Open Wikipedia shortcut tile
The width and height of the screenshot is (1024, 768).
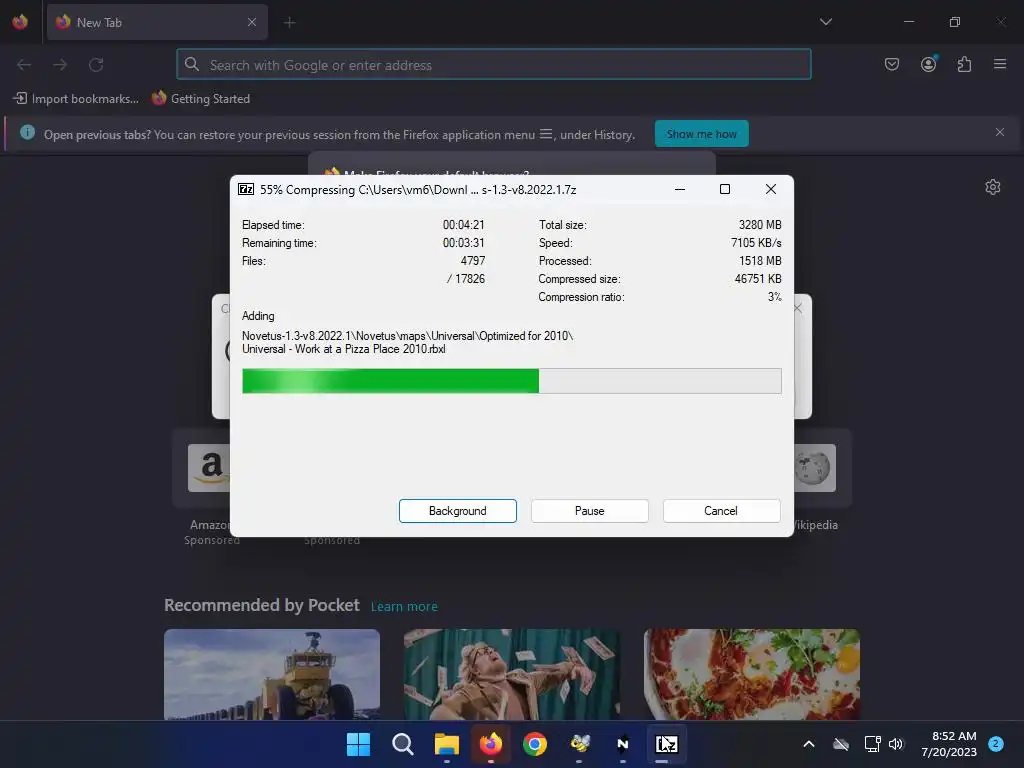pyautogui.click(x=816, y=468)
